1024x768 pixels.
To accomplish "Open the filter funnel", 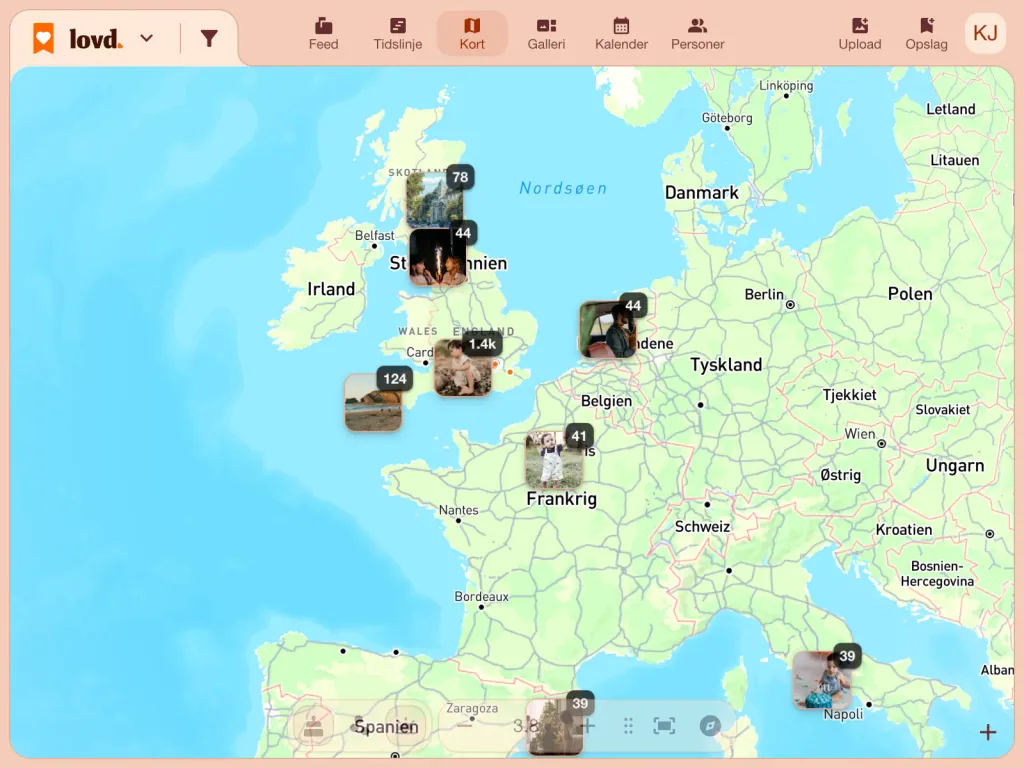I will pos(209,39).
